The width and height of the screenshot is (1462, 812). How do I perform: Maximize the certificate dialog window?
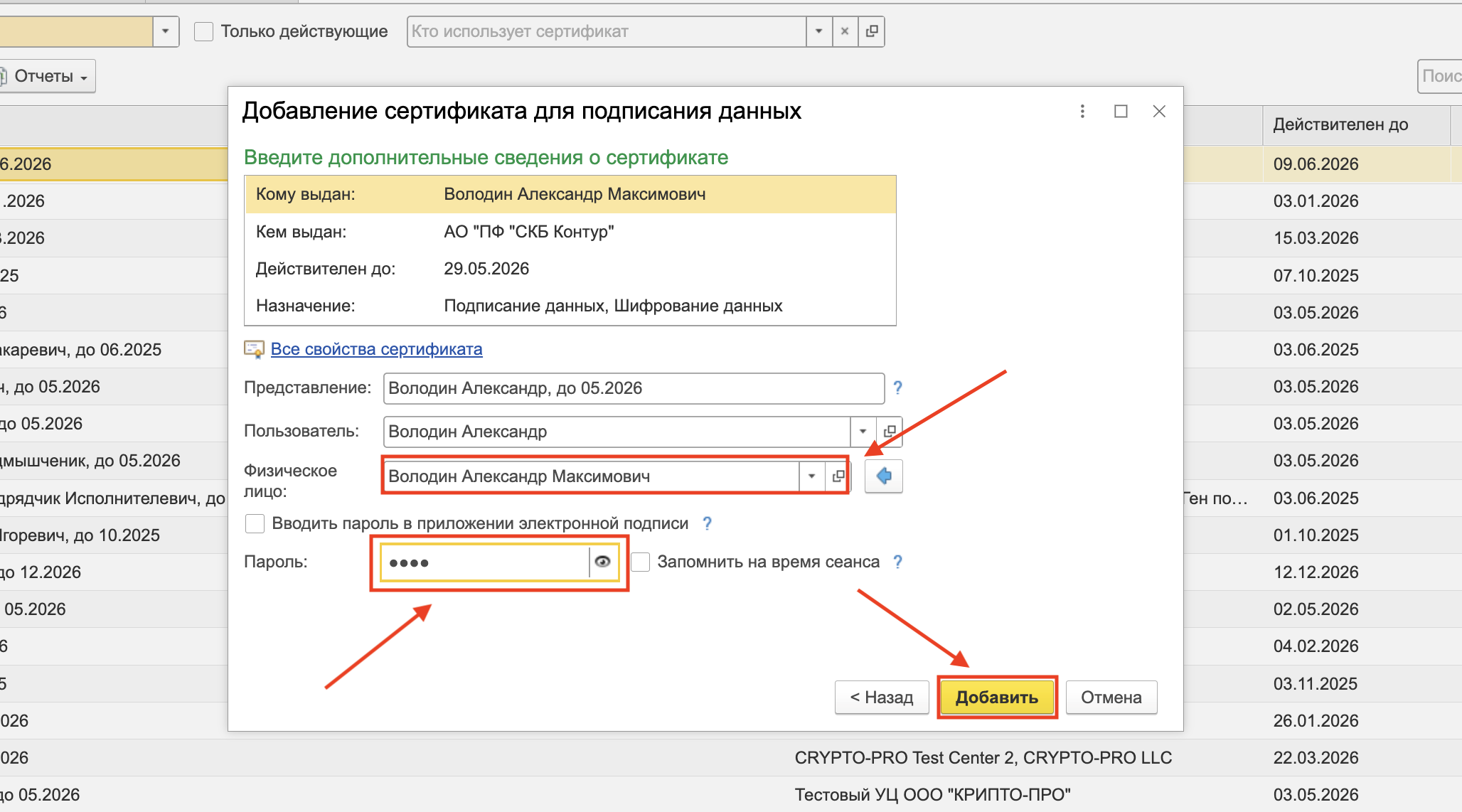pos(1121,112)
